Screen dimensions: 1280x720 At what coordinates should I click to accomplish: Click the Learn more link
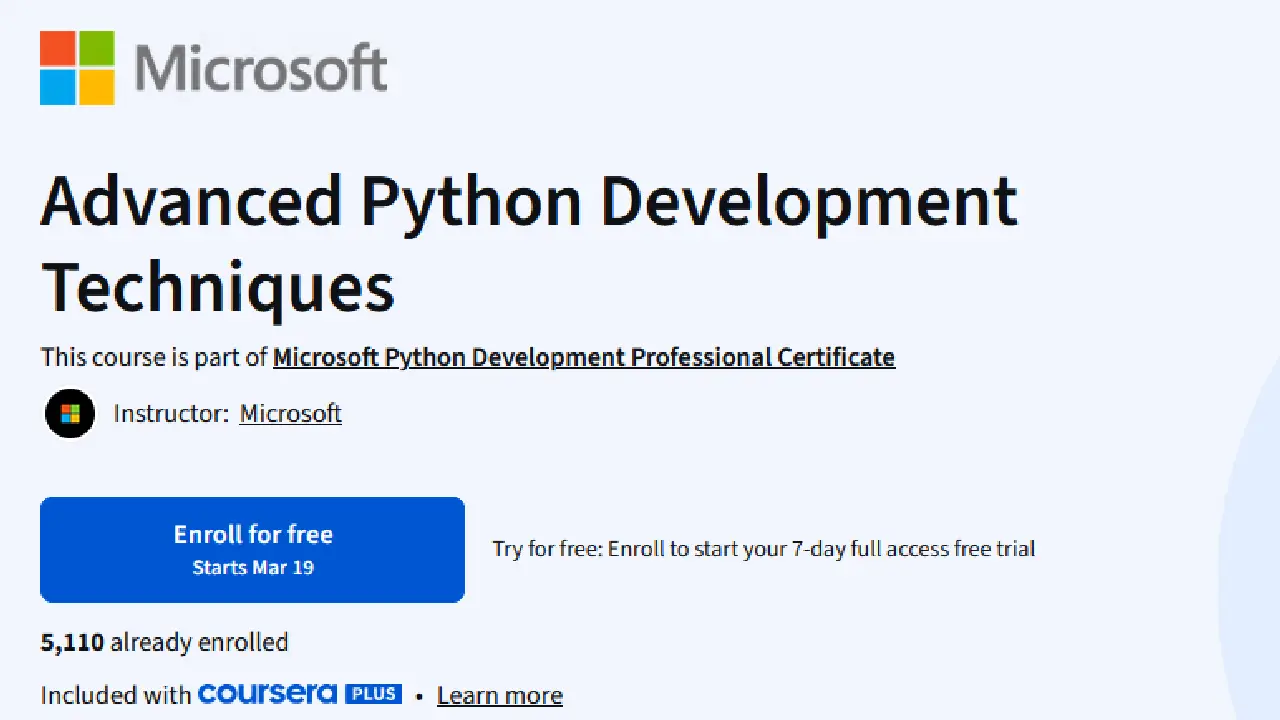pos(500,695)
